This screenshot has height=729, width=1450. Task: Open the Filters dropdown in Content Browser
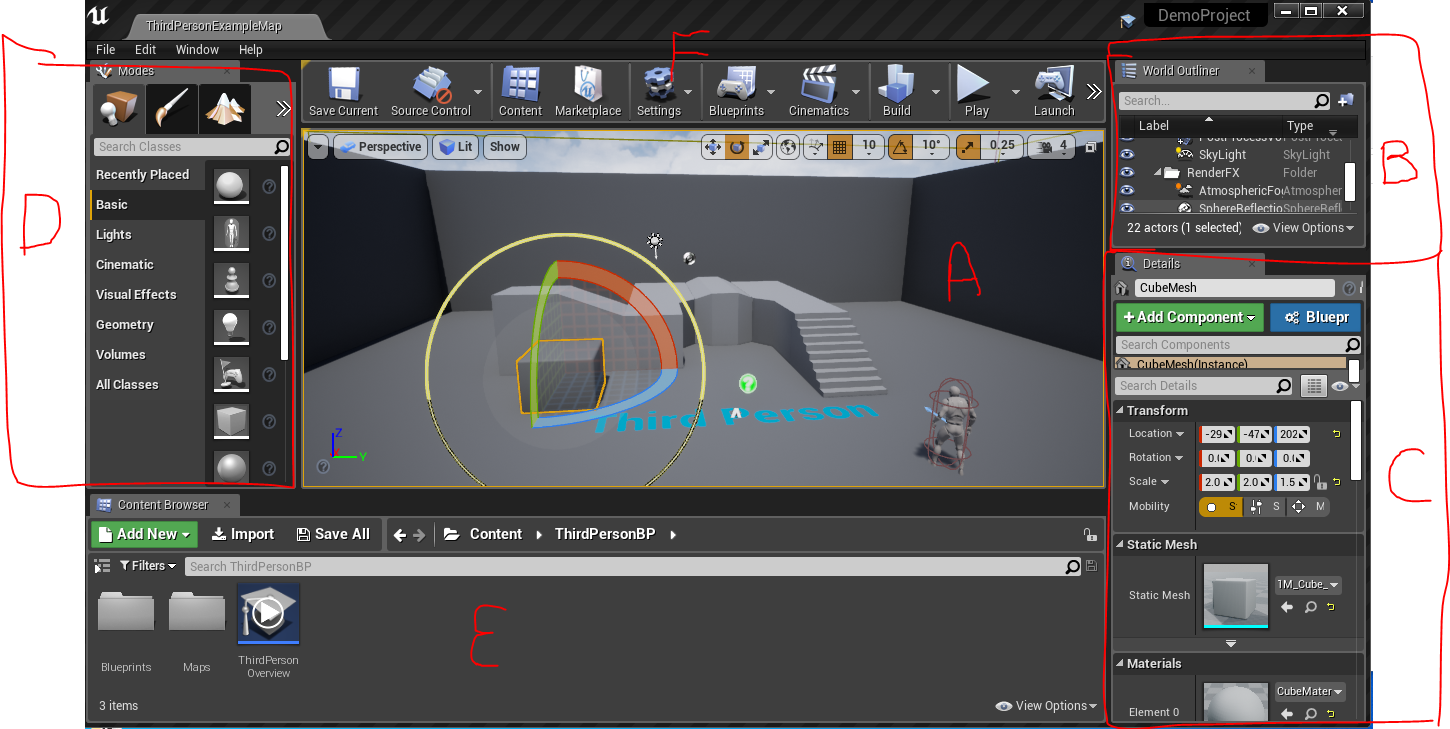click(x=148, y=566)
